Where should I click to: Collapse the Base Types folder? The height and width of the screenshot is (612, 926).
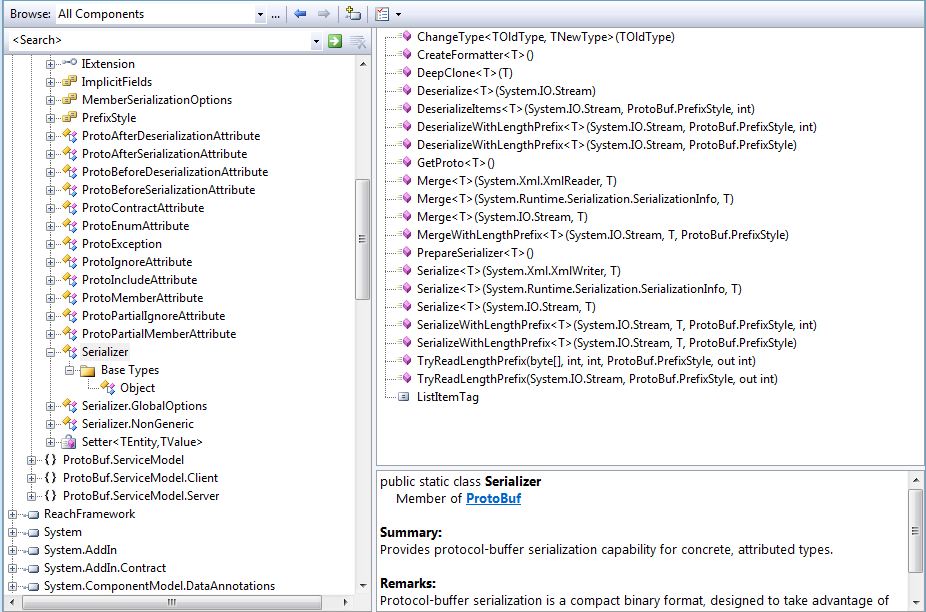[69, 370]
